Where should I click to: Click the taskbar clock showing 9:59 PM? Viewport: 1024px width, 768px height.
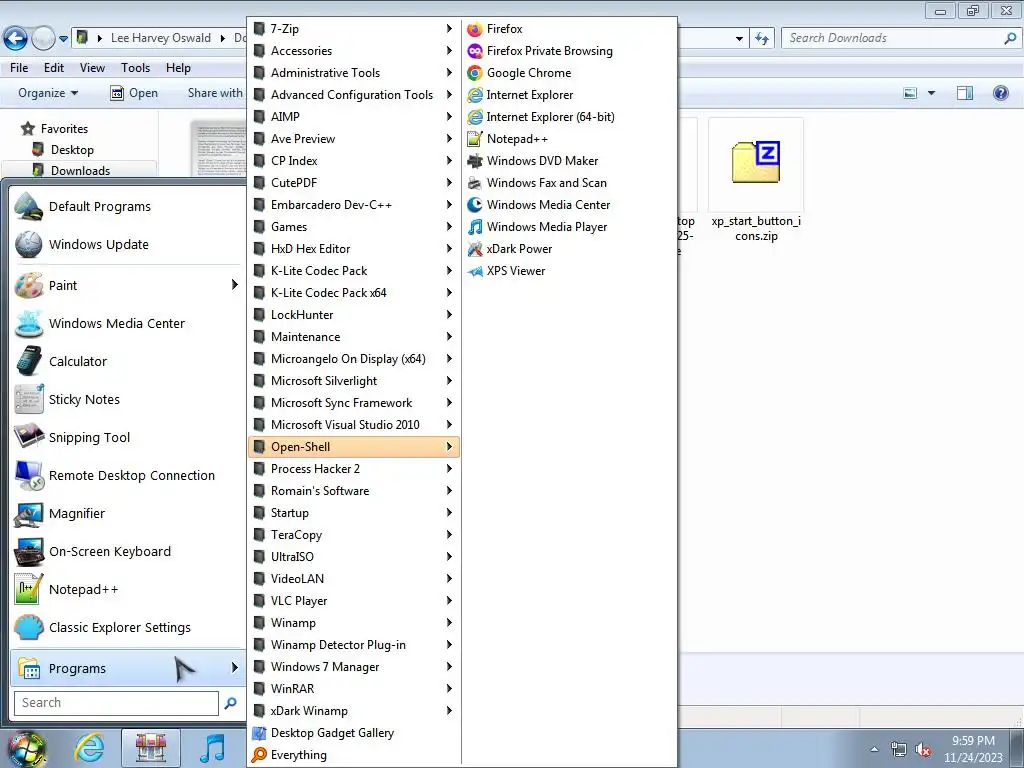click(x=973, y=749)
